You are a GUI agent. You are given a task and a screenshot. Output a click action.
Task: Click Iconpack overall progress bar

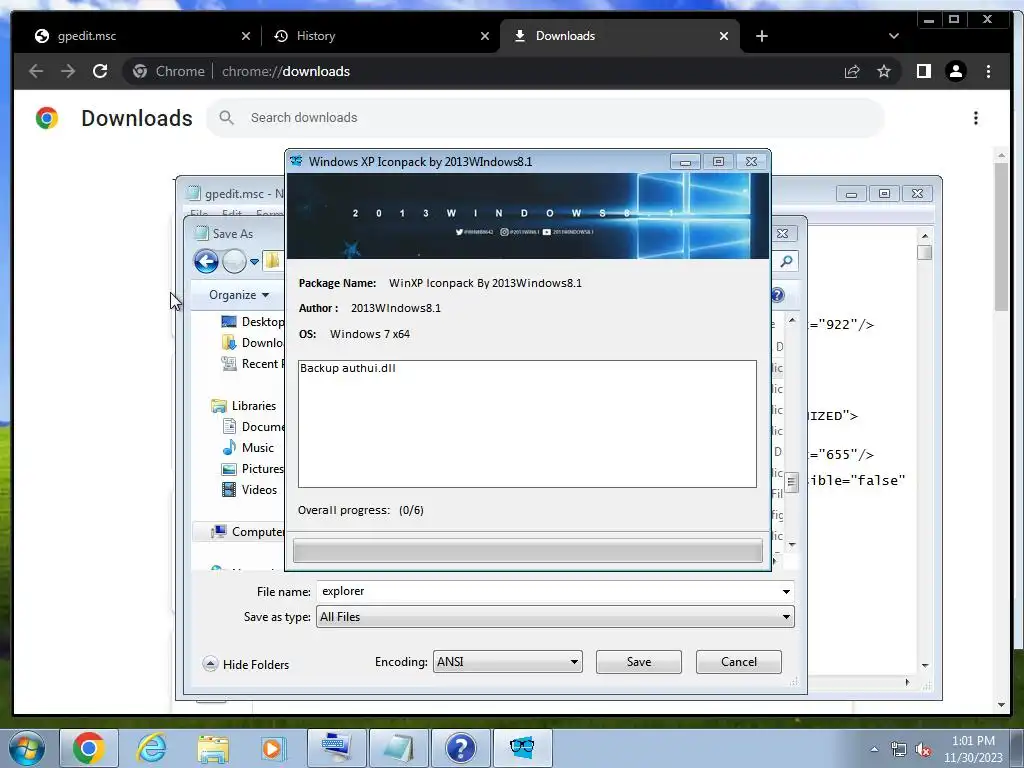click(x=528, y=551)
